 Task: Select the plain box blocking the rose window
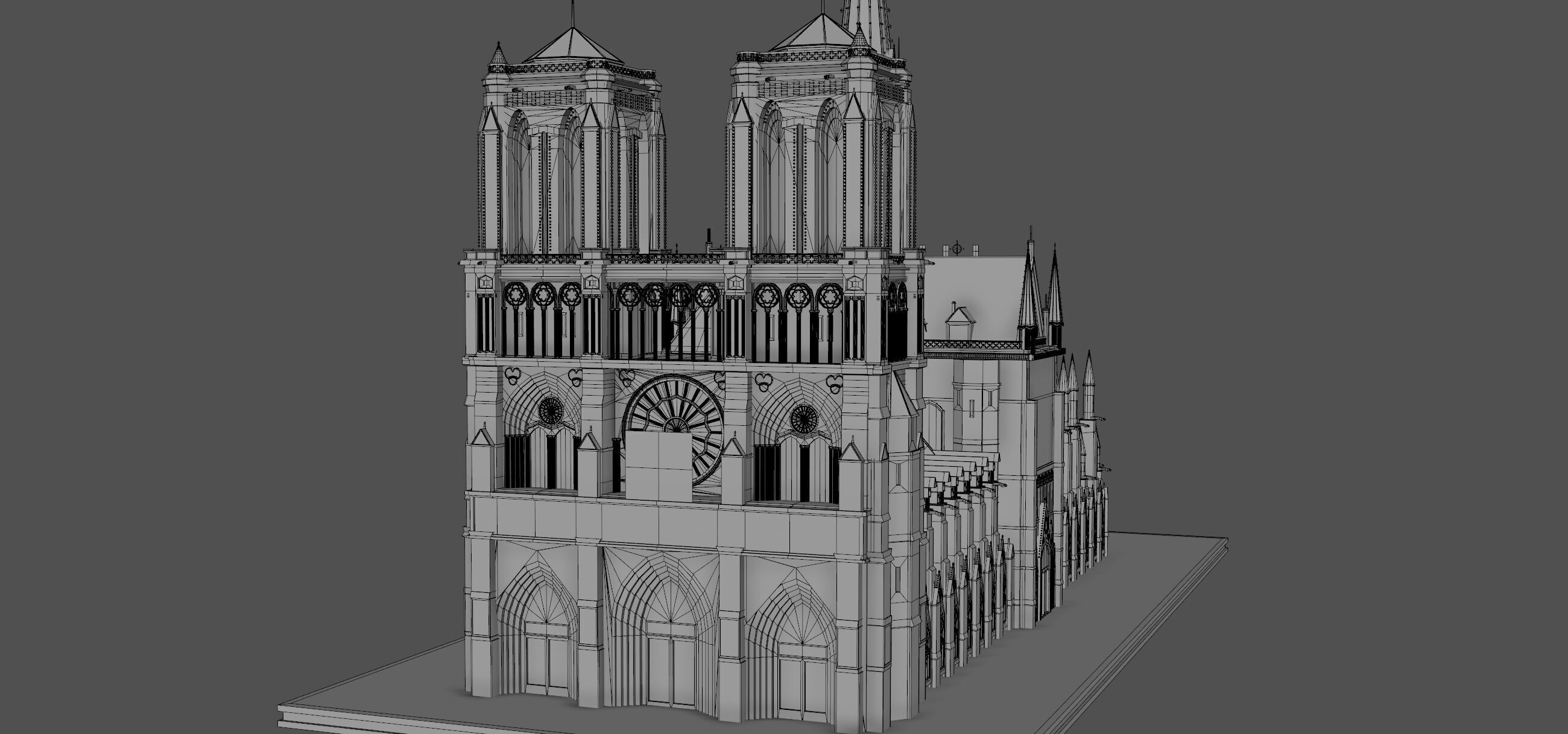pyautogui.click(x=659, y=466)
